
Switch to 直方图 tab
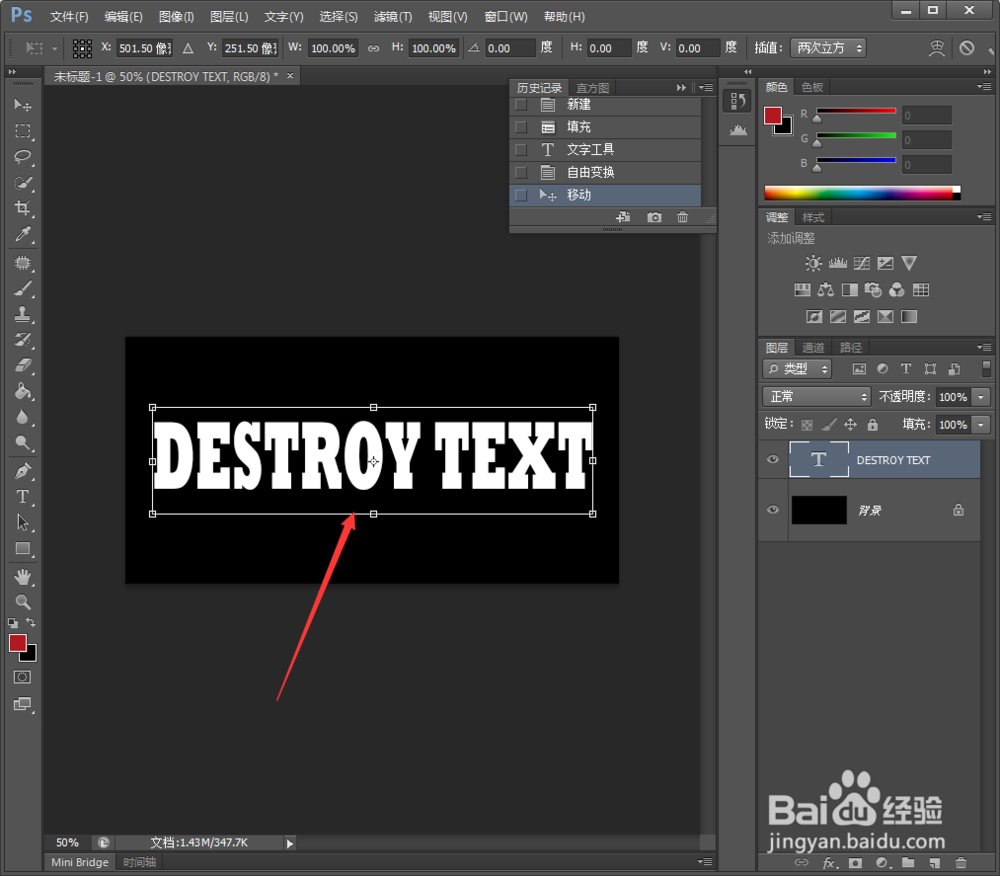click(x=592, y=88)
